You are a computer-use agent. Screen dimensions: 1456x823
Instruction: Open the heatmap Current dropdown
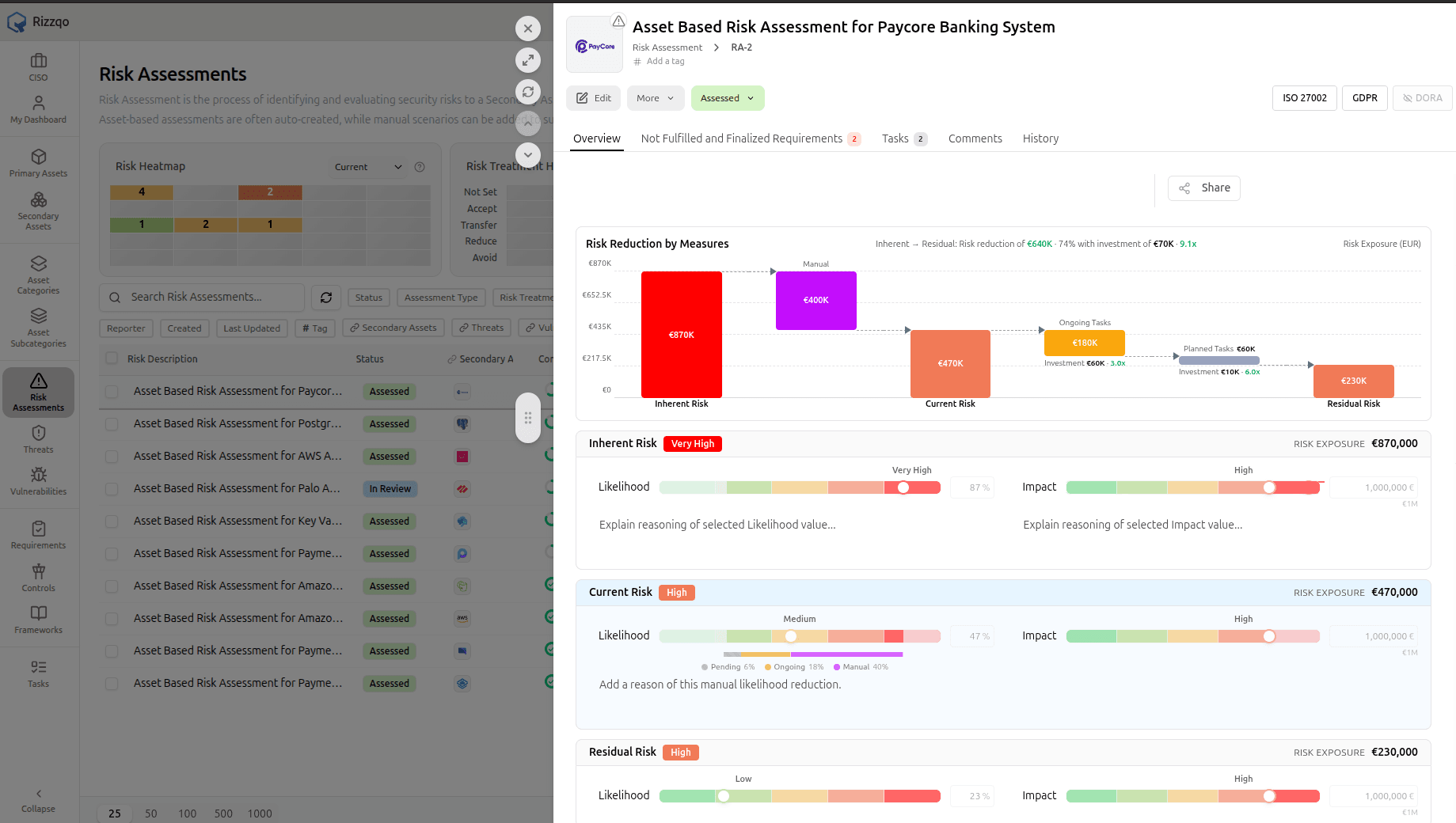pyautogui.click(x=368, y=167)
